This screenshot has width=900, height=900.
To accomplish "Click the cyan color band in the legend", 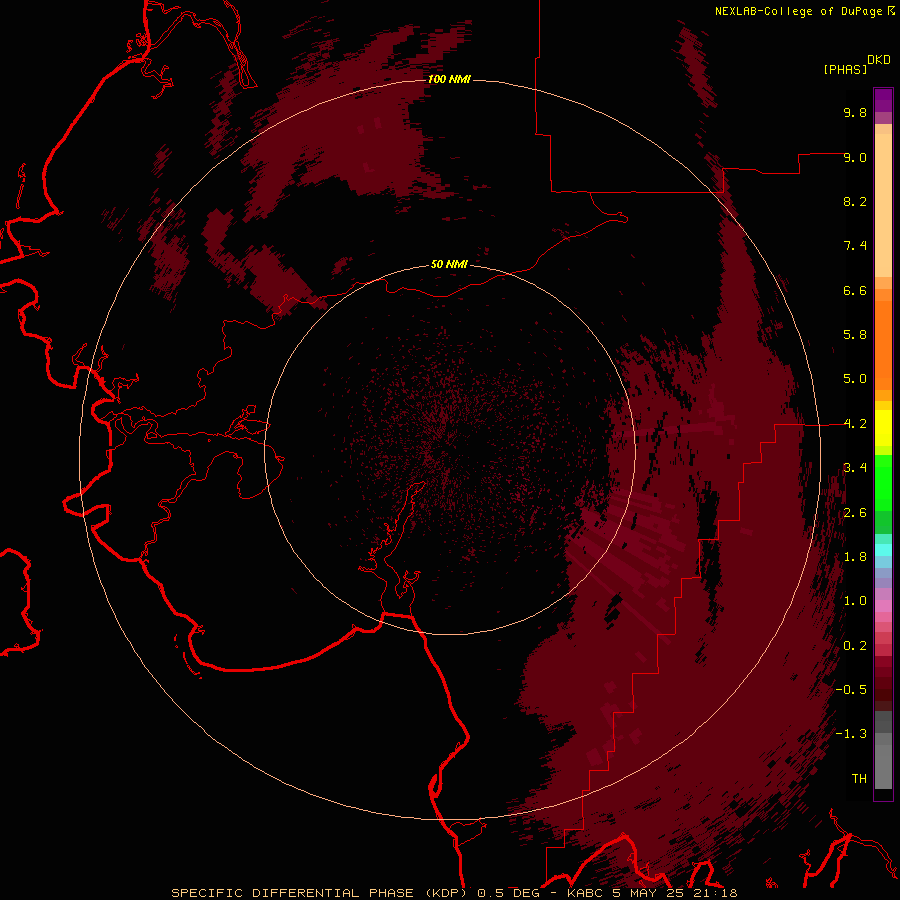I will tap(883, 550).
